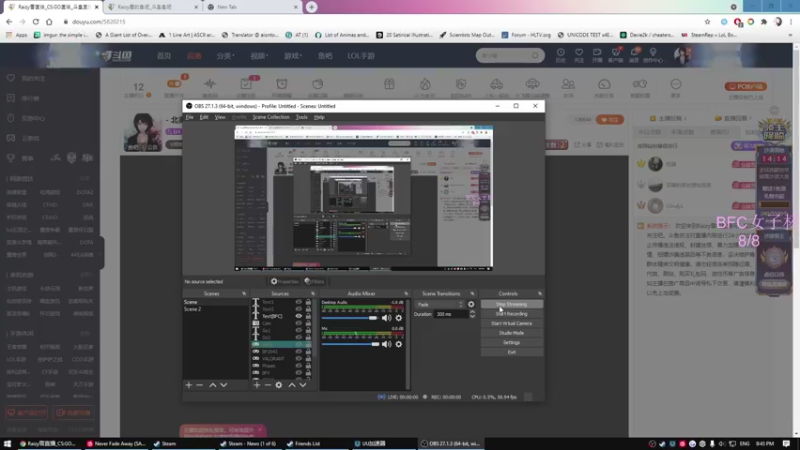Viewport: 800px width, 450px height.
Task: Open Desktop Audio settings gear
Action: (x=398, y=318)
